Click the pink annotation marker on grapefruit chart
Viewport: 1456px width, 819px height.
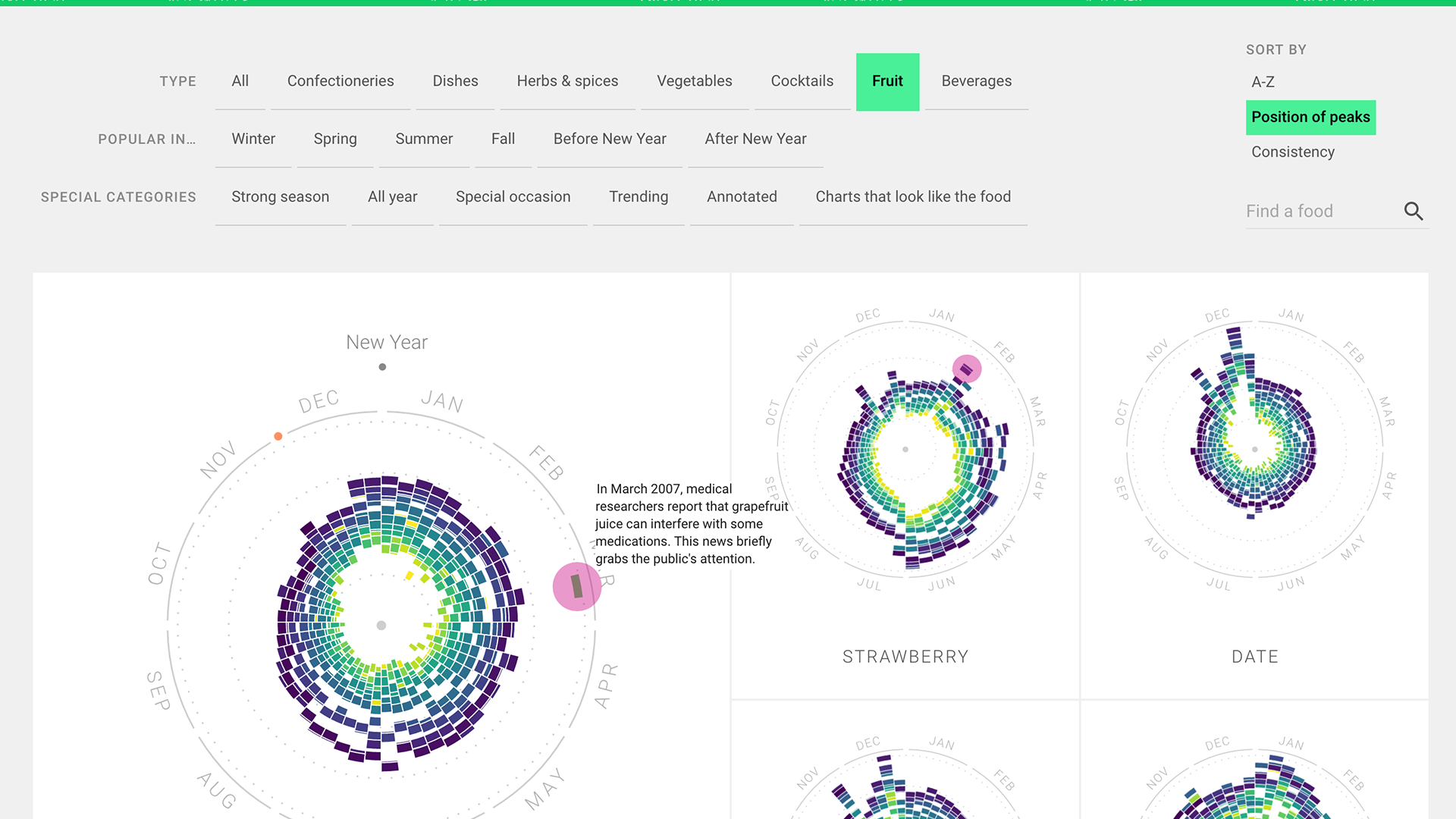[576, 586]
